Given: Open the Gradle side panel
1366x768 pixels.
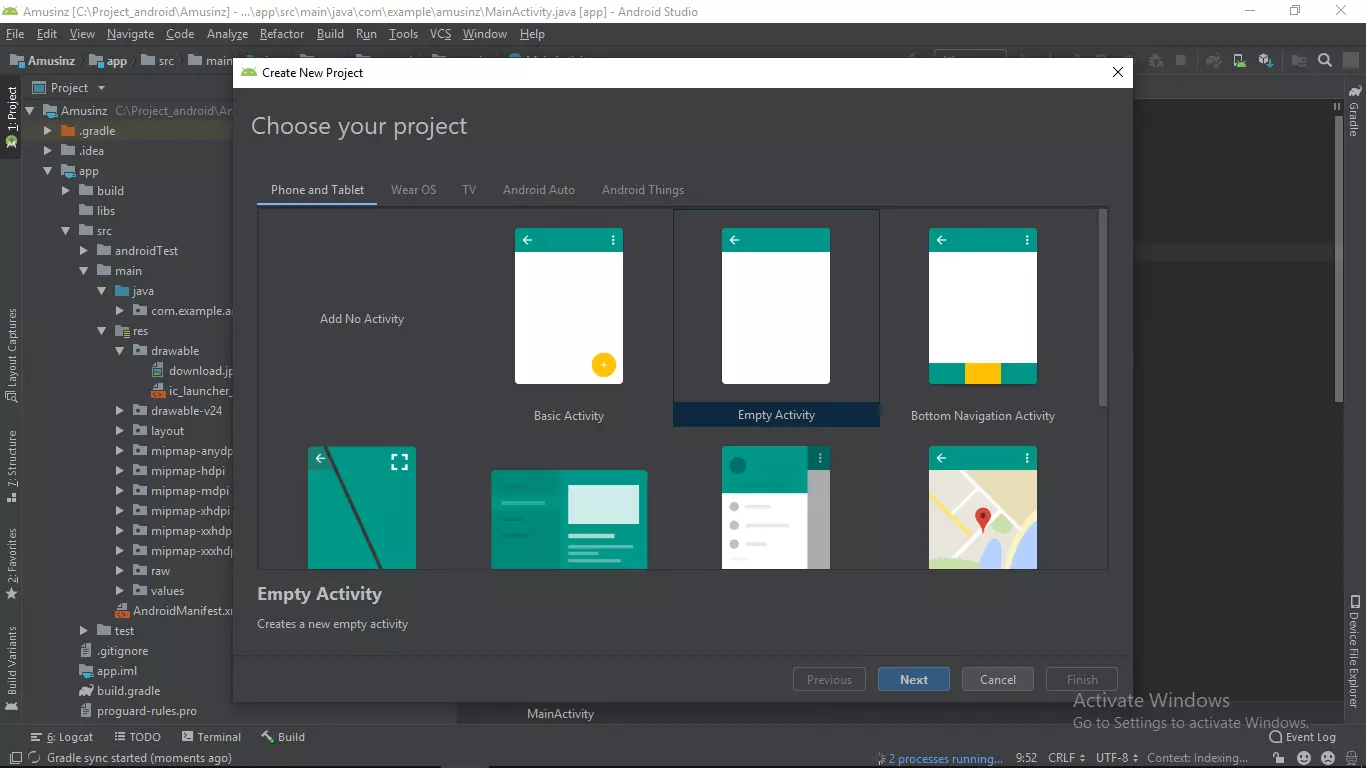Looking at the screenshot, I should [1355, 112].
